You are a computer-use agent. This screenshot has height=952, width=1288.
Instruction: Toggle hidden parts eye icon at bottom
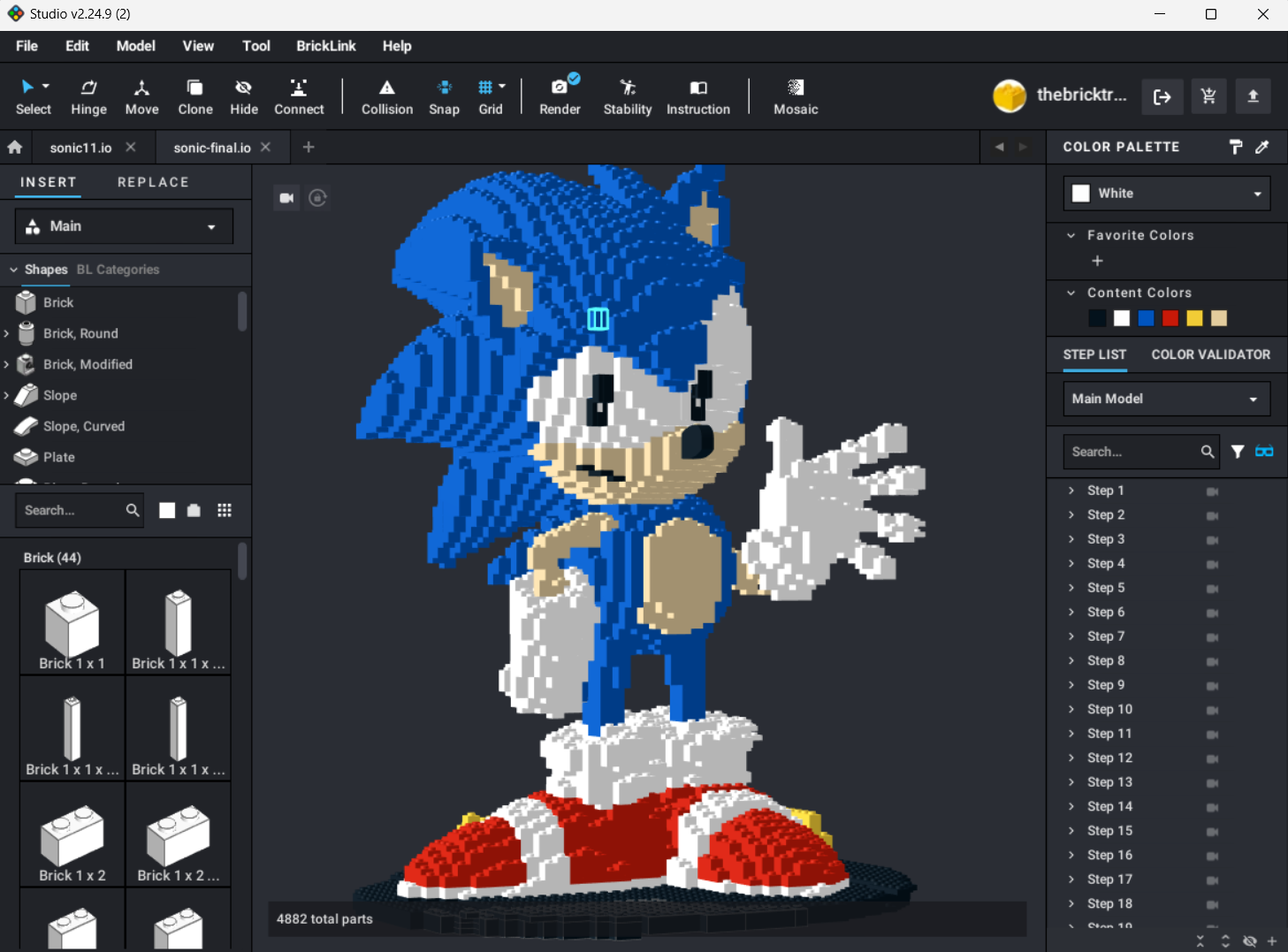click(x=1249, y=941)
